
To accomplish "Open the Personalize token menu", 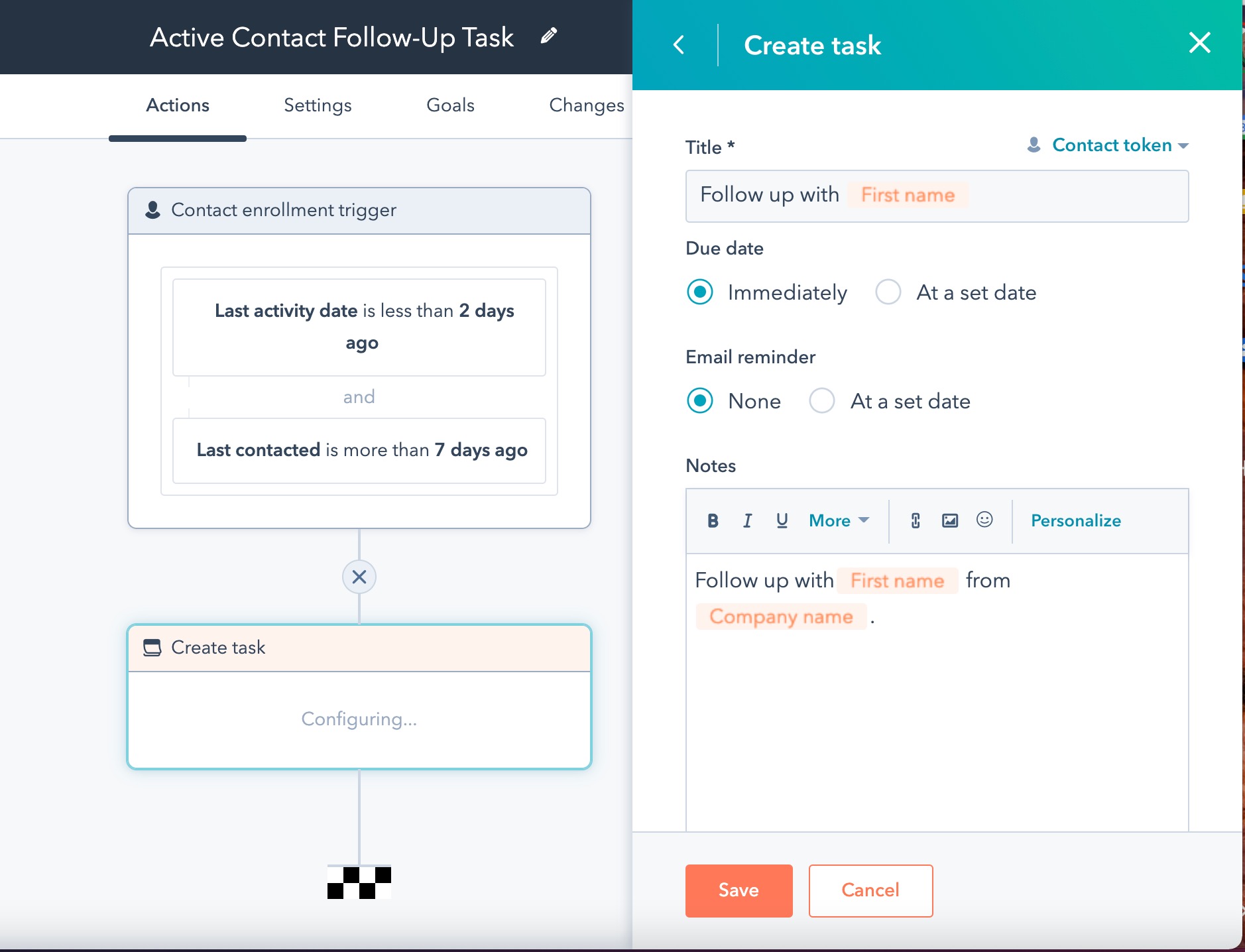I will pos(1075,521).
